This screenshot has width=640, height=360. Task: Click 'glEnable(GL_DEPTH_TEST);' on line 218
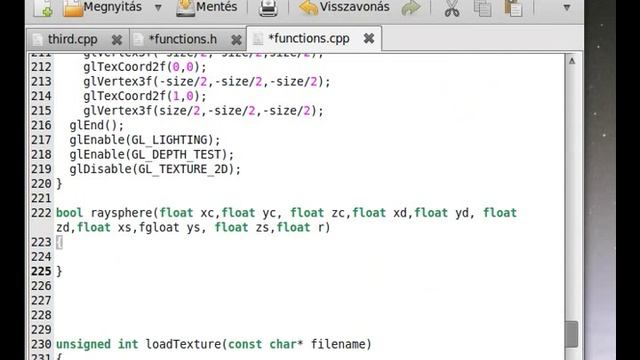(152, 155)
